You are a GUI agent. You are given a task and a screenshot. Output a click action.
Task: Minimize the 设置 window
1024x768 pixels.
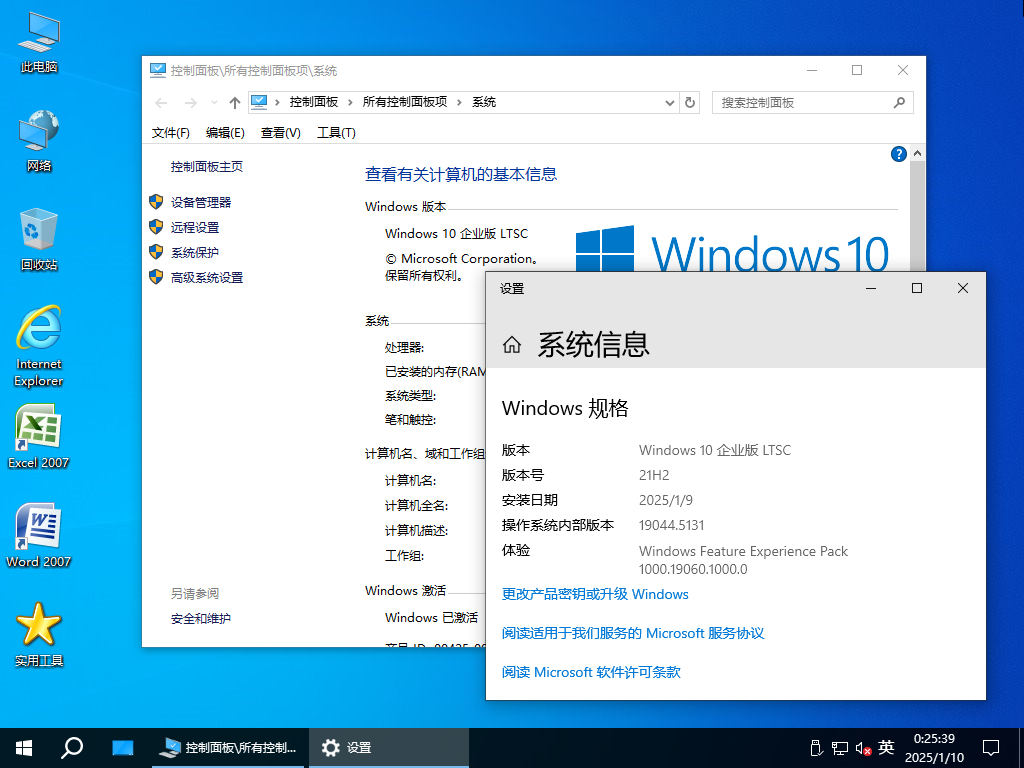click(x=871, y=288)
